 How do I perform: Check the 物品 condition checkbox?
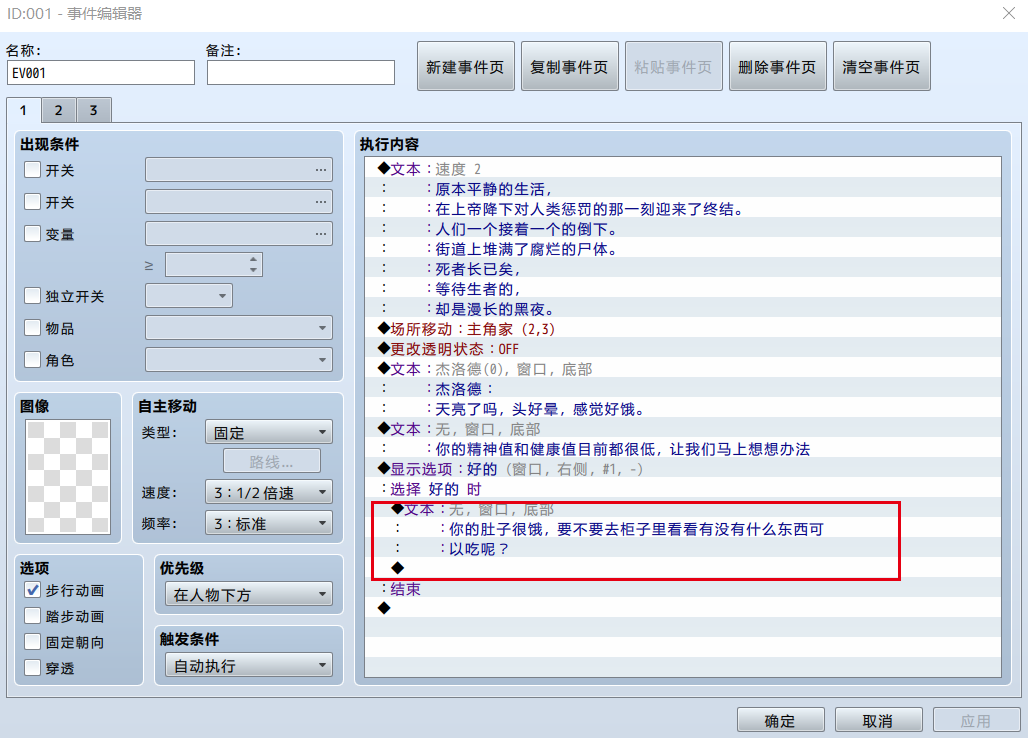(32, 327)
